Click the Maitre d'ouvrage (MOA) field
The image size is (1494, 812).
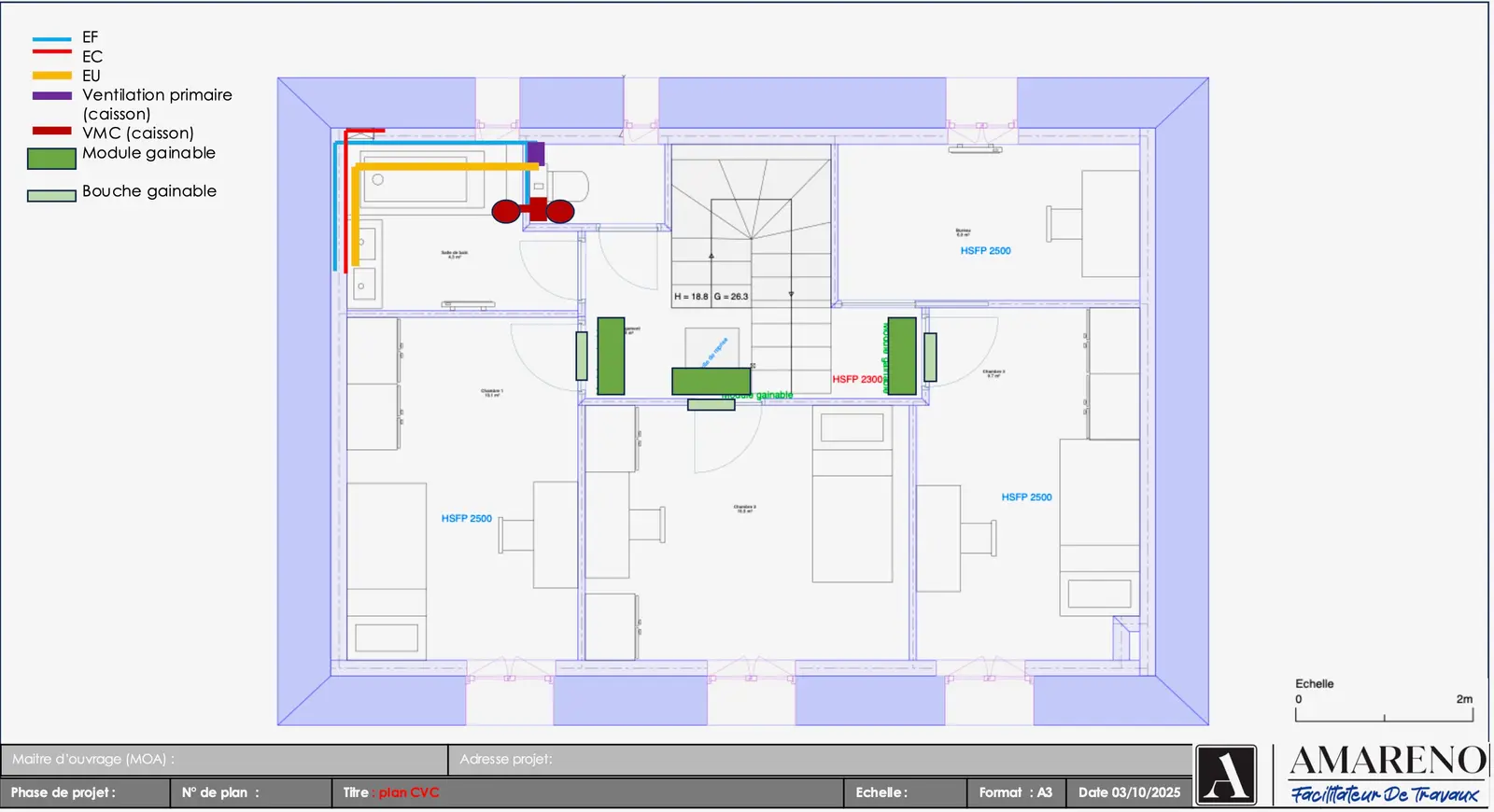tap(224, 760)
